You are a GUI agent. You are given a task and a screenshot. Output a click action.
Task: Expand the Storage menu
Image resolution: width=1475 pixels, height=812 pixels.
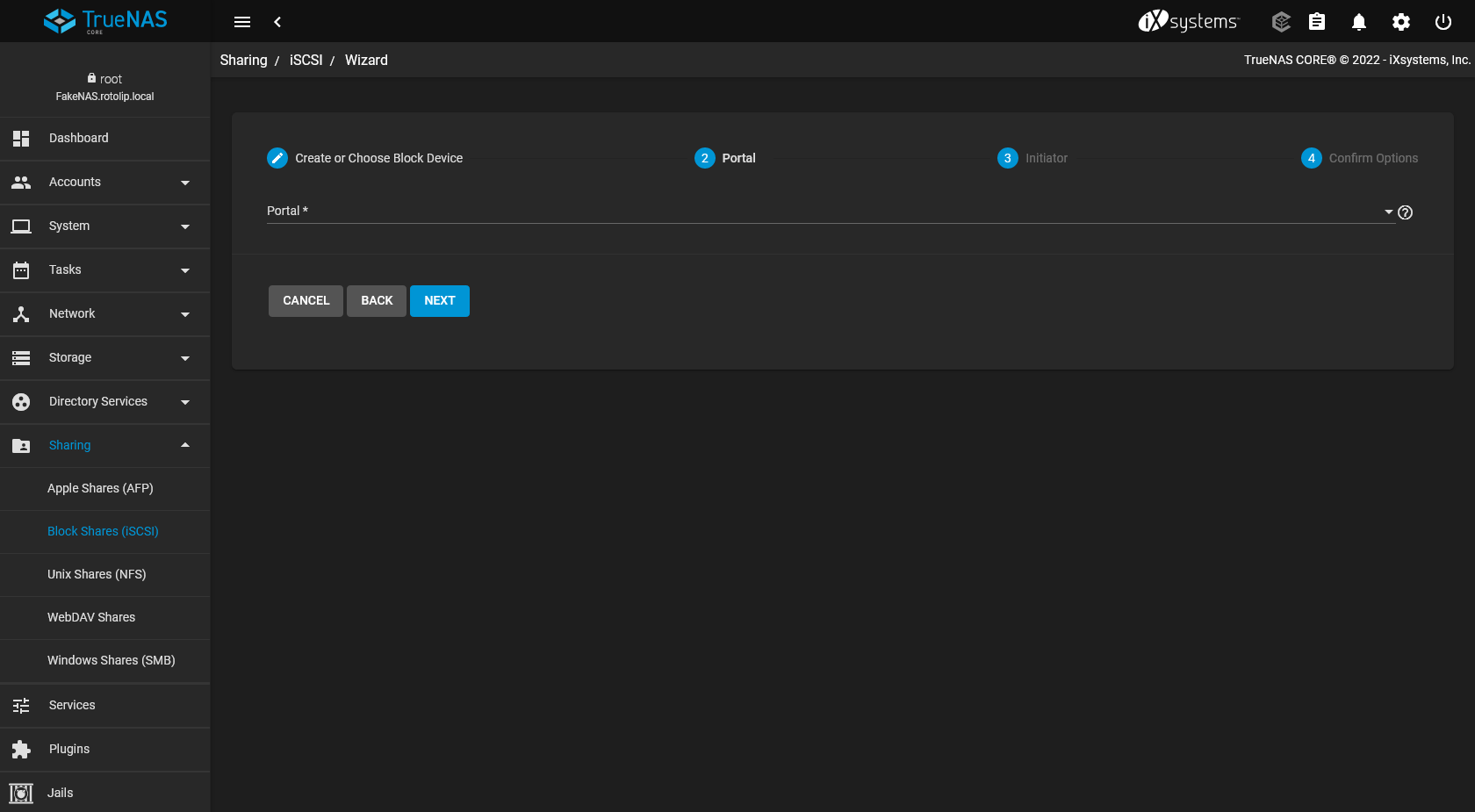pos(105,358)
